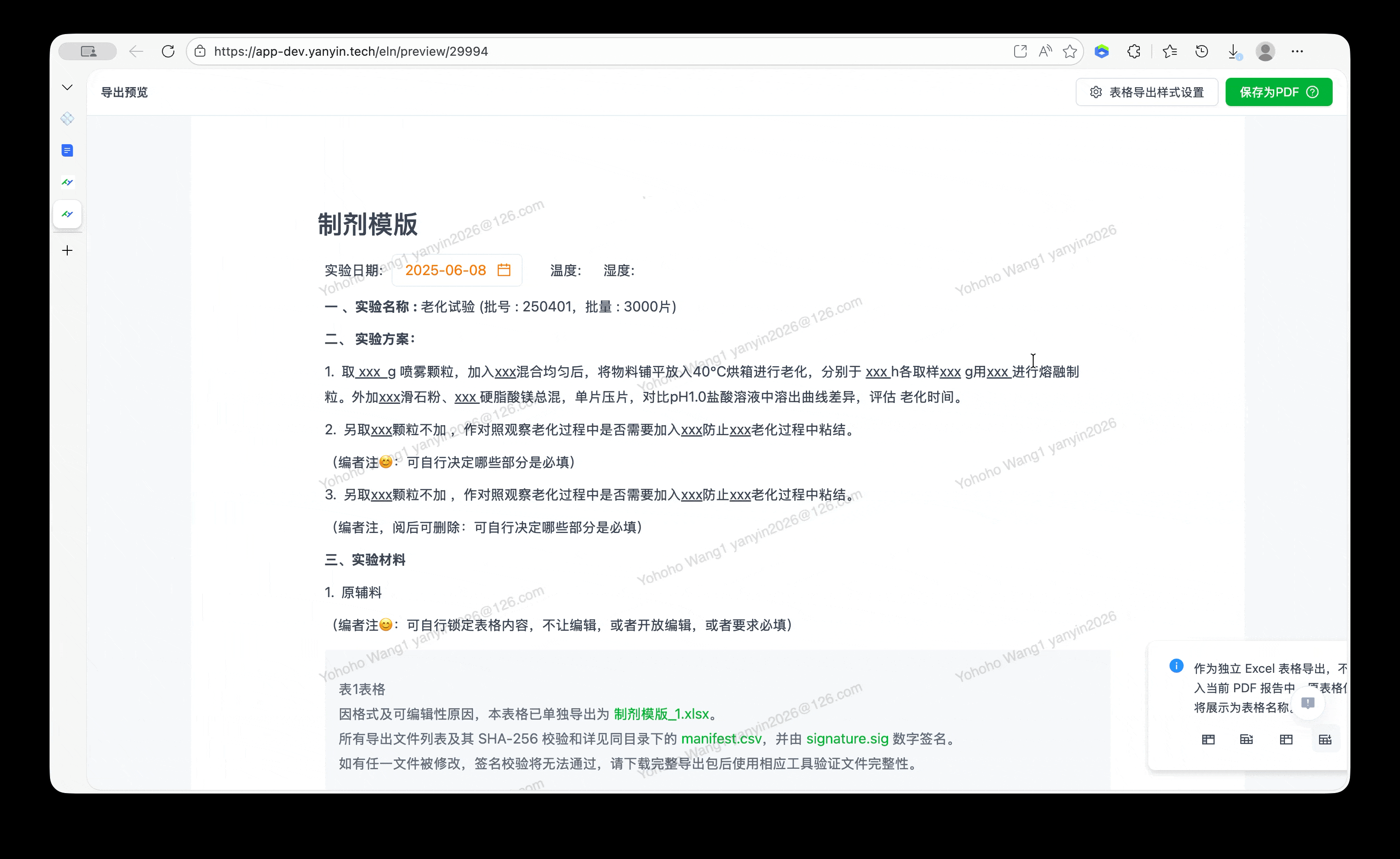Open site permissions via the address bar lock
This screenshot has height=859, width=1400.
coord(200,51)
